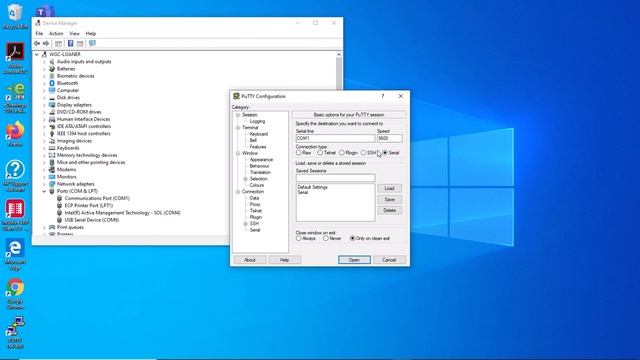
Task: Click the question mark help button in PuTTY title bar
Action: pyautogui.click(x=382, y=96)
